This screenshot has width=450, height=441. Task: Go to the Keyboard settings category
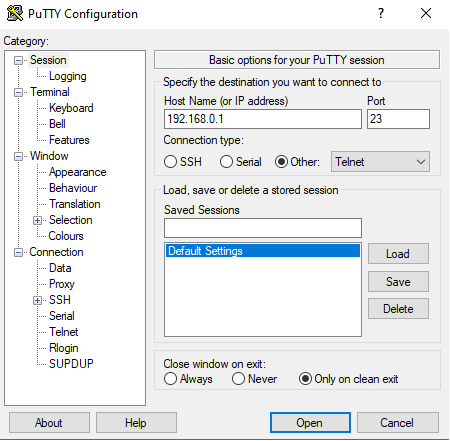coord(71,108)
